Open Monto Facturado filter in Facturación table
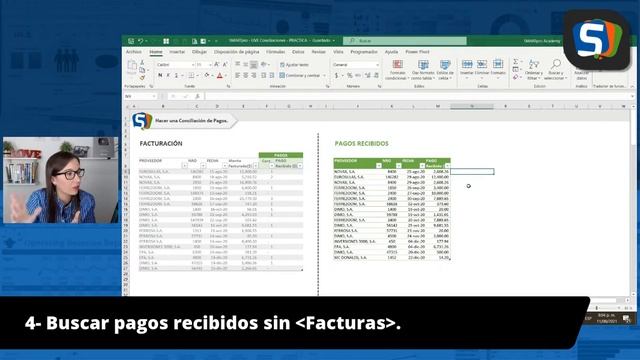This screenshot has height=360, width=640. [x=256, y=166]
